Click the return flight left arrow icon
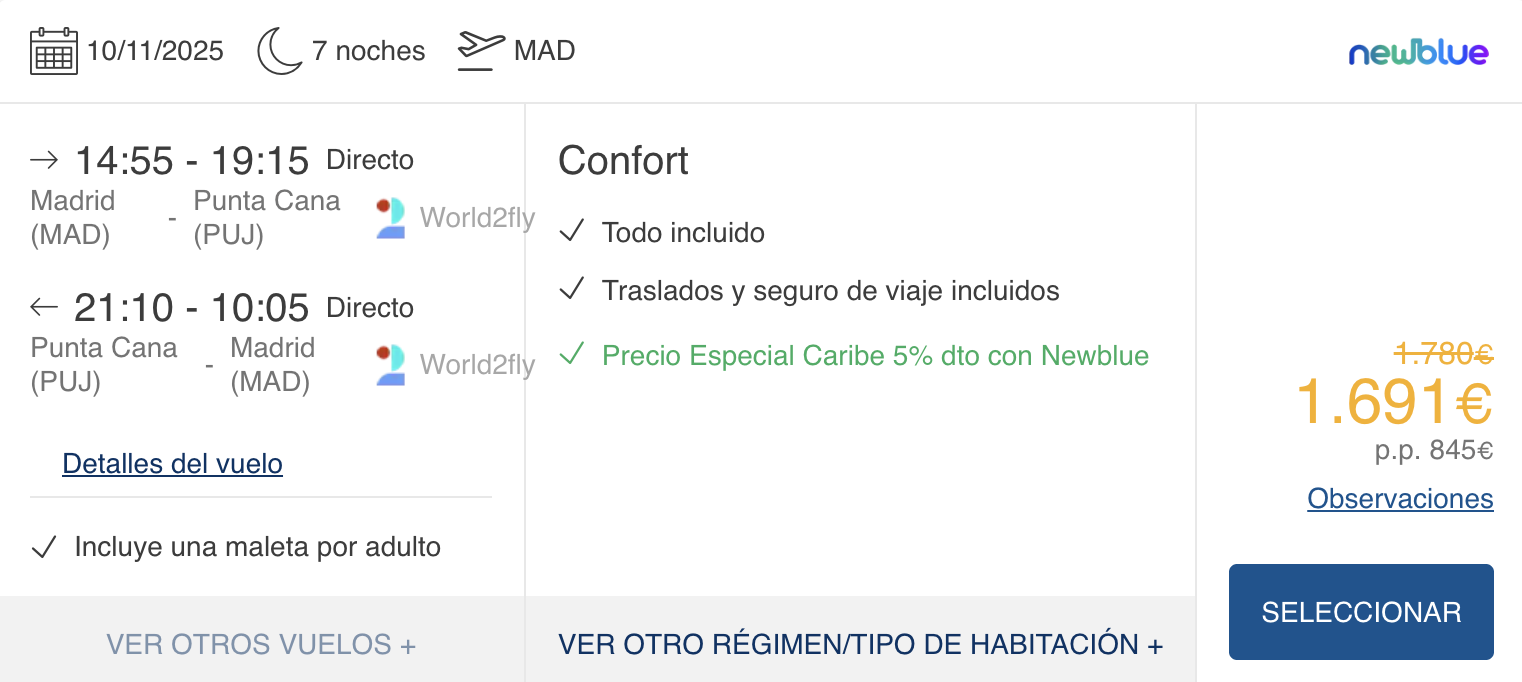1522x682 pixels. pos(45,306)
